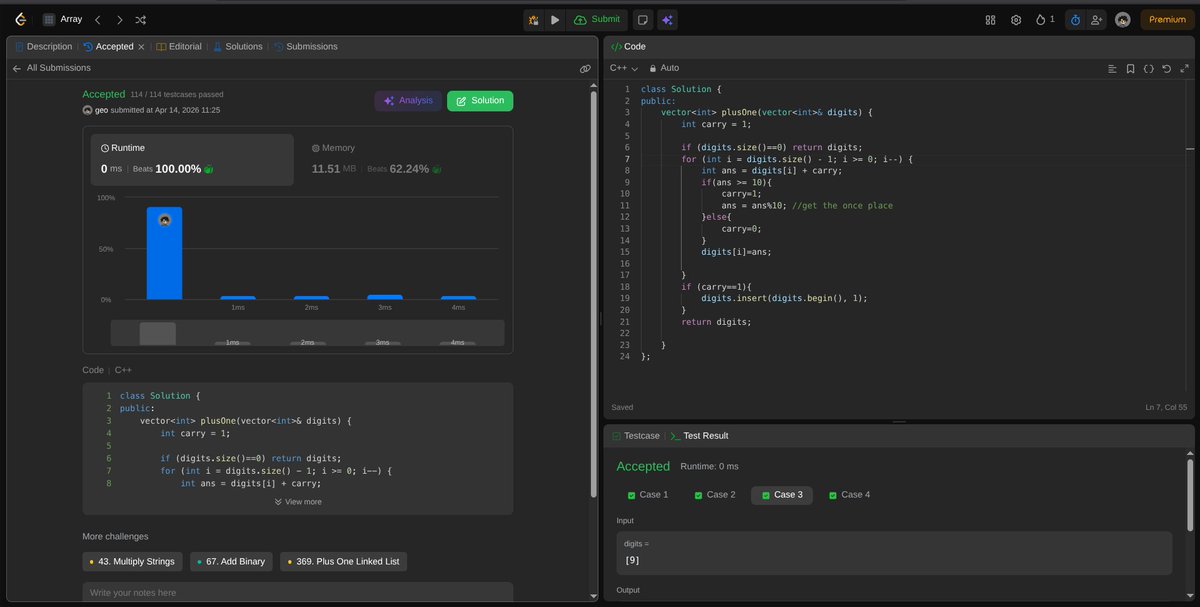This screenshot has width=1200, height=607.
Task: Open the timer stopwatch icon
Action: click(1075, 19)
